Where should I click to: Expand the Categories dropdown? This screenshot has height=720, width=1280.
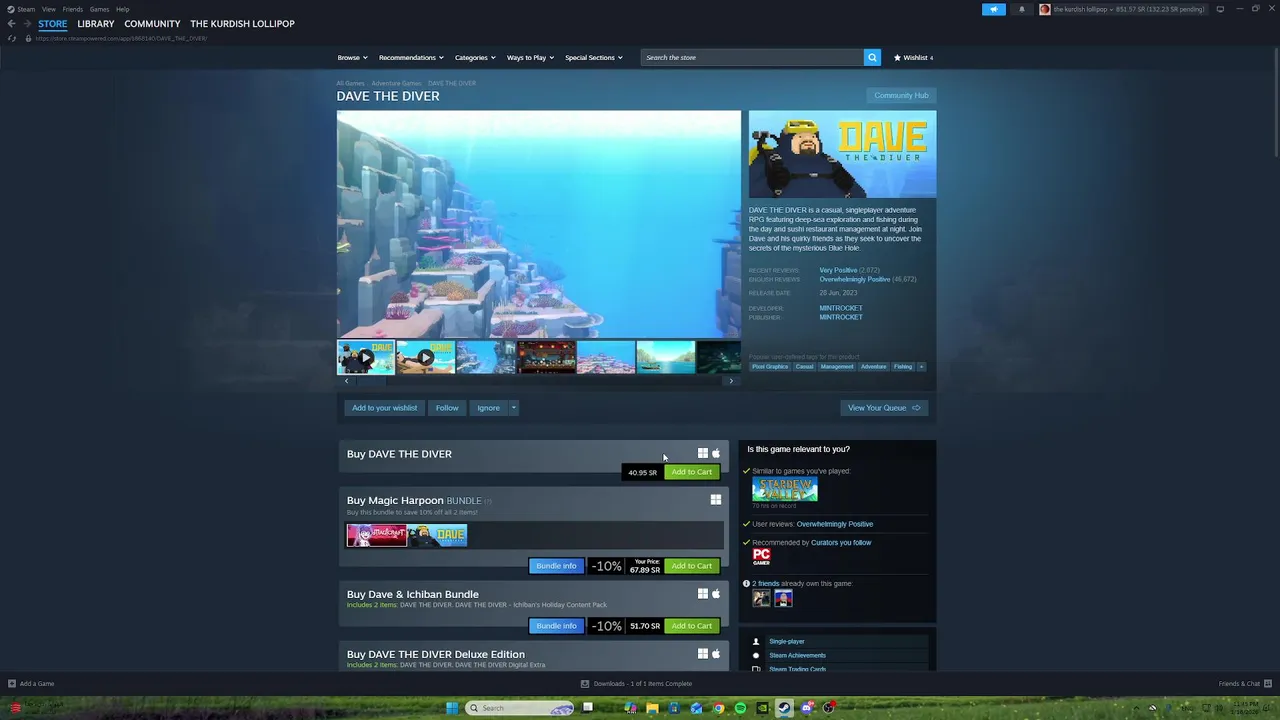pos(474,57)
